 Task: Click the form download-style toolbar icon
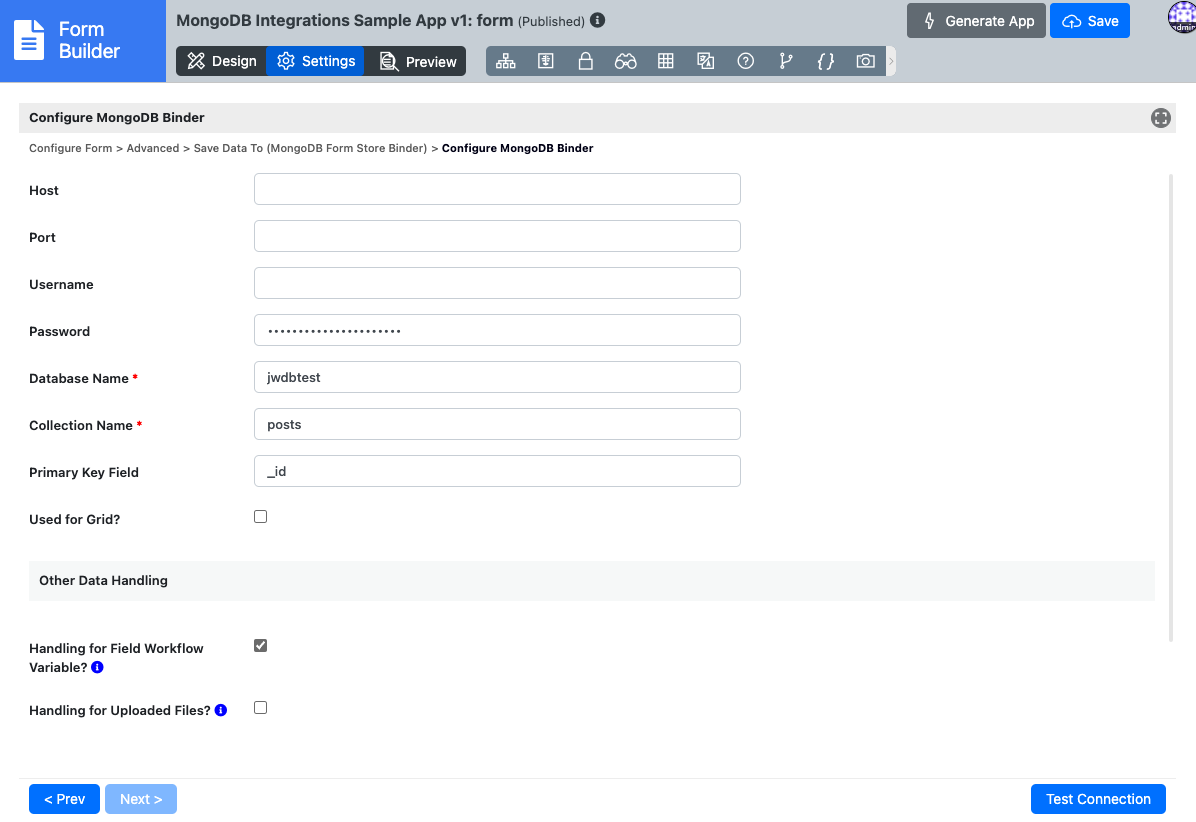(545, 61)
